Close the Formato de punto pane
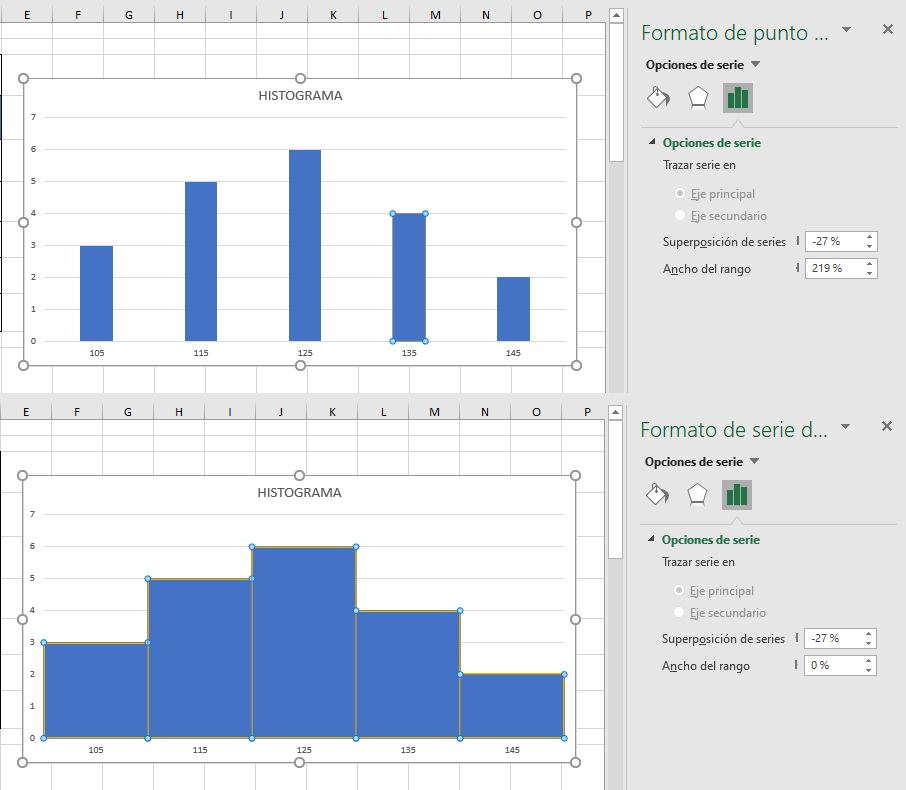This screenshot has height=790, width=906. click(x=888, y=29)
